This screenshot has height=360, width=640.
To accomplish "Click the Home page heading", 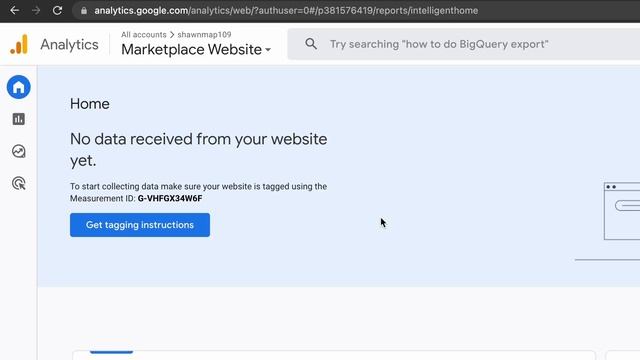I will [x=90, y=104].
